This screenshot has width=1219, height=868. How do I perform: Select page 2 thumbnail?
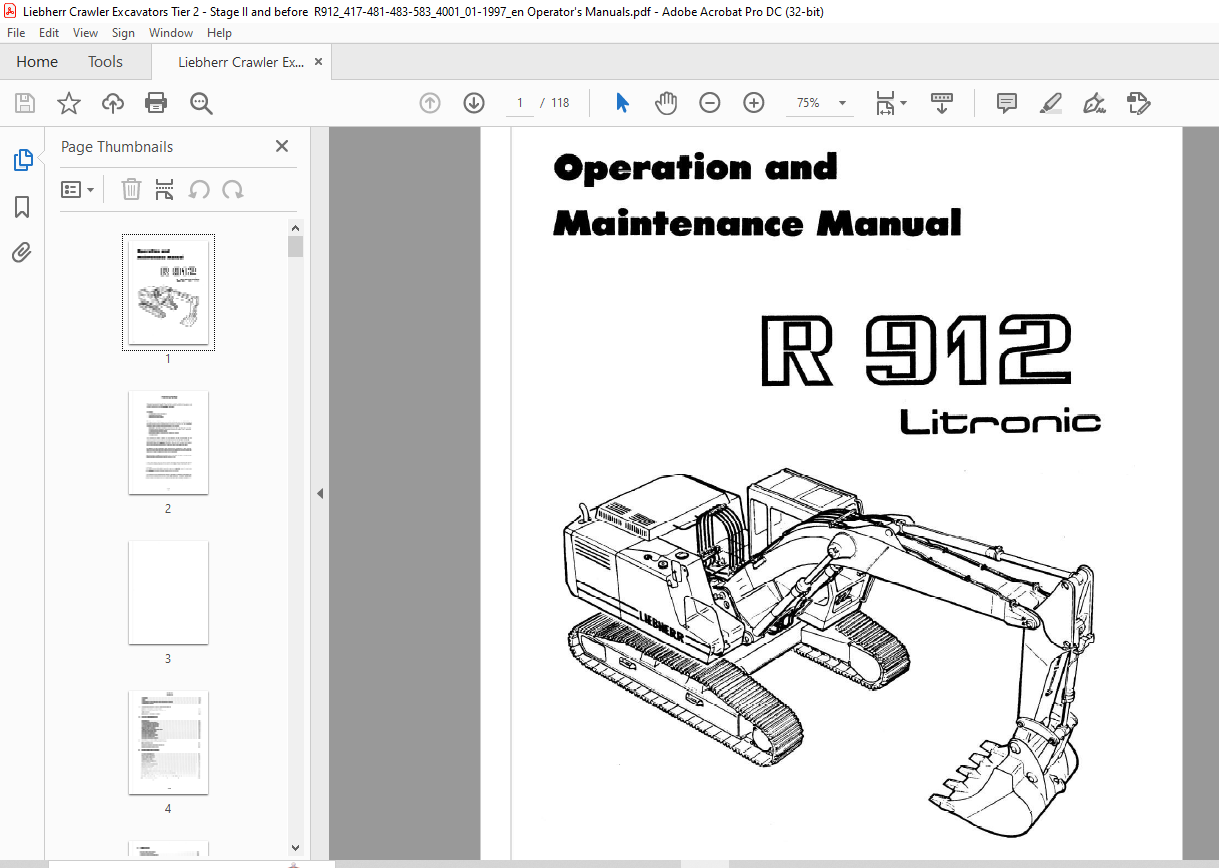click(168, 442)
